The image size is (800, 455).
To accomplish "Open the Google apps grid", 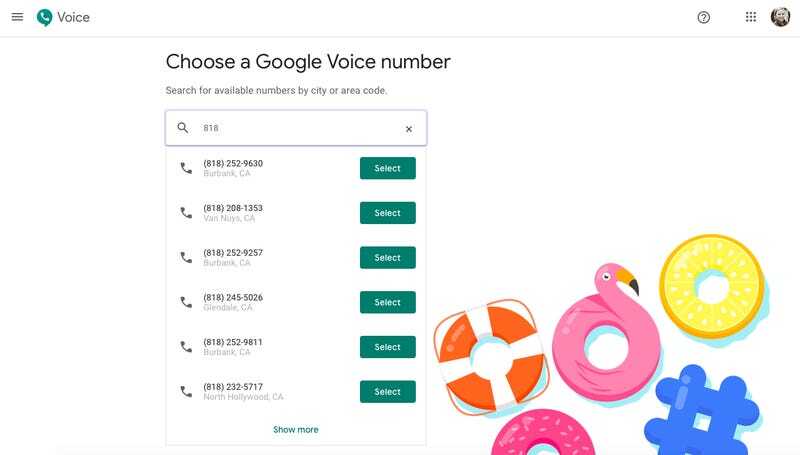I will tap(751, 17).
